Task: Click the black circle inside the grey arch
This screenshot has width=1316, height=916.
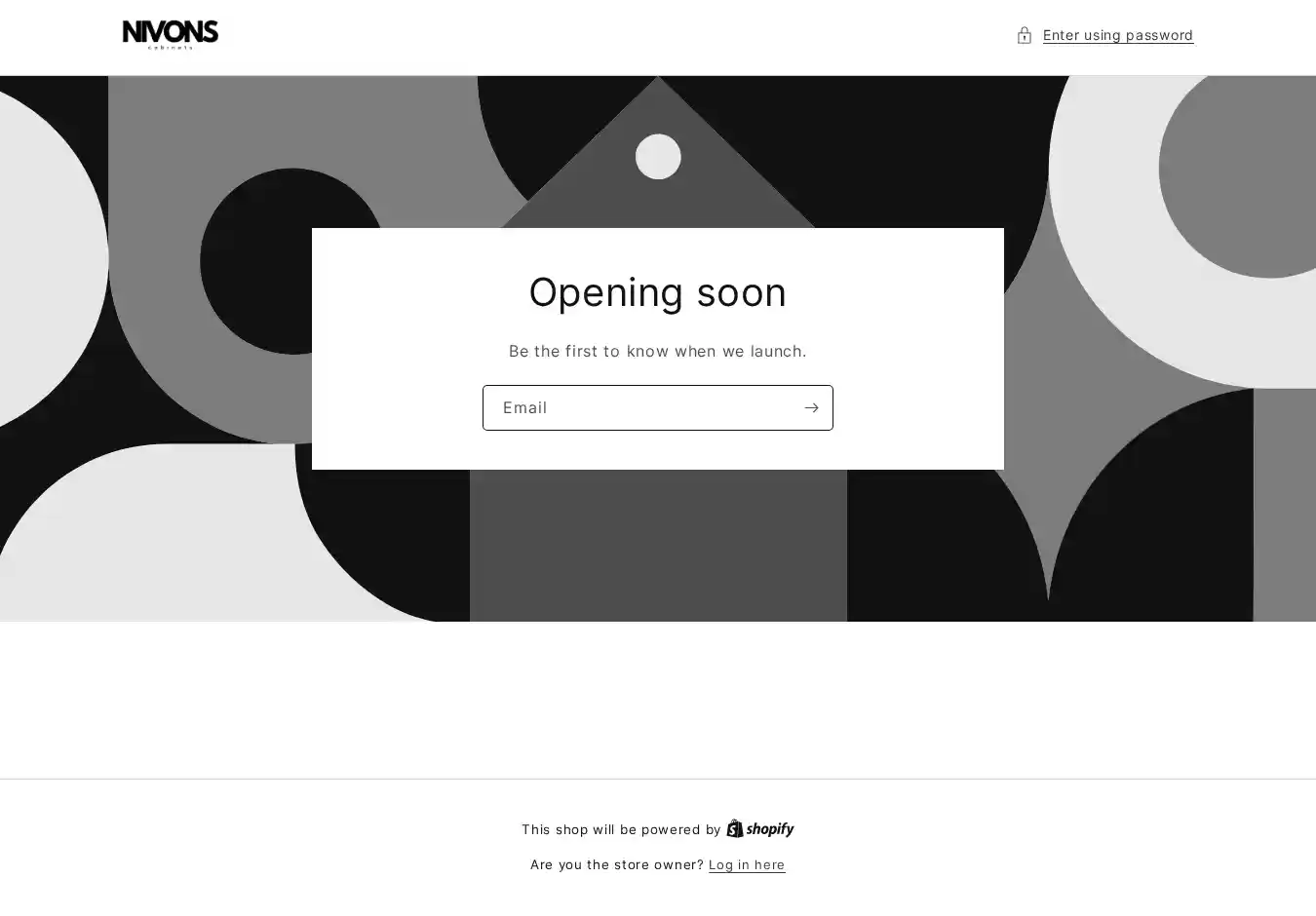Action: (x=292, y=261)
